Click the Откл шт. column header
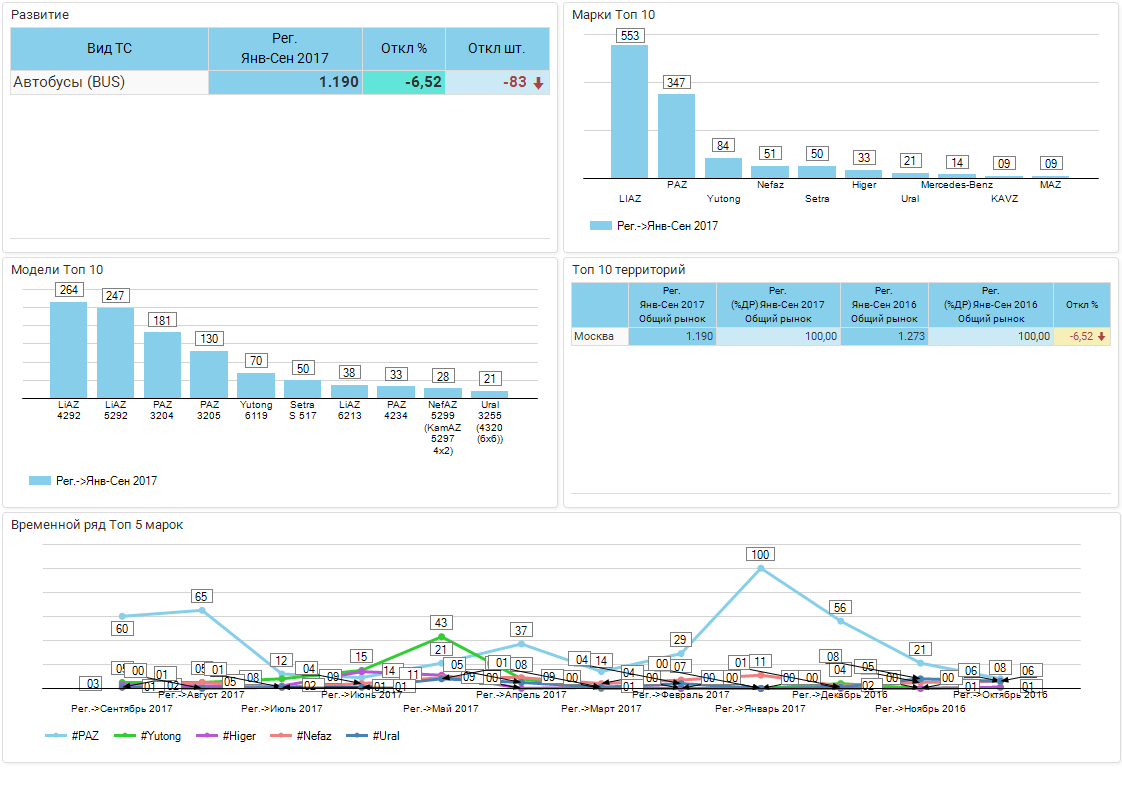This screenshot has height=793, width=1122. pos(496,48)
